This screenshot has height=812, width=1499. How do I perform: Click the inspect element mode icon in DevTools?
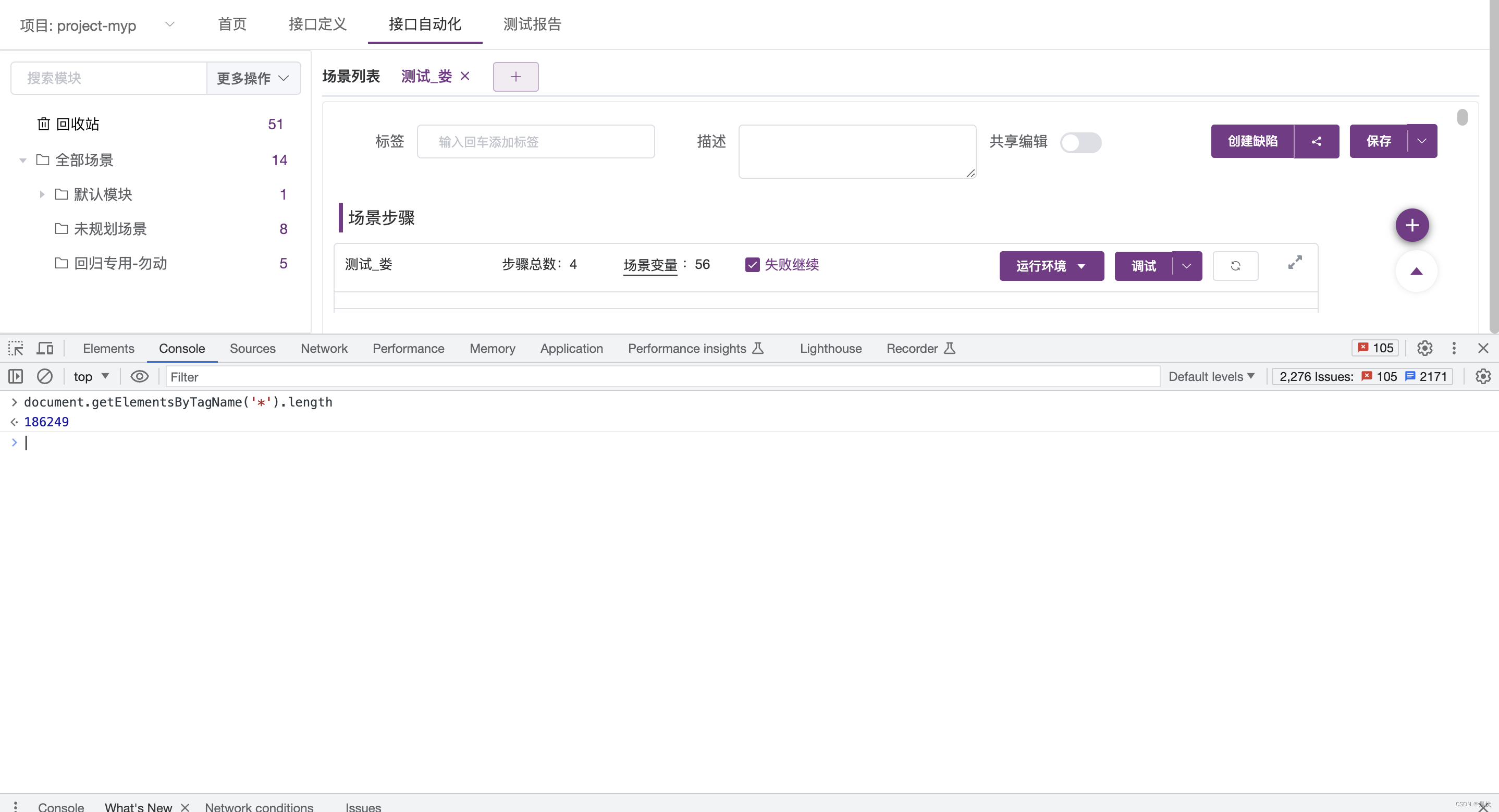click(x=16, y=348)
